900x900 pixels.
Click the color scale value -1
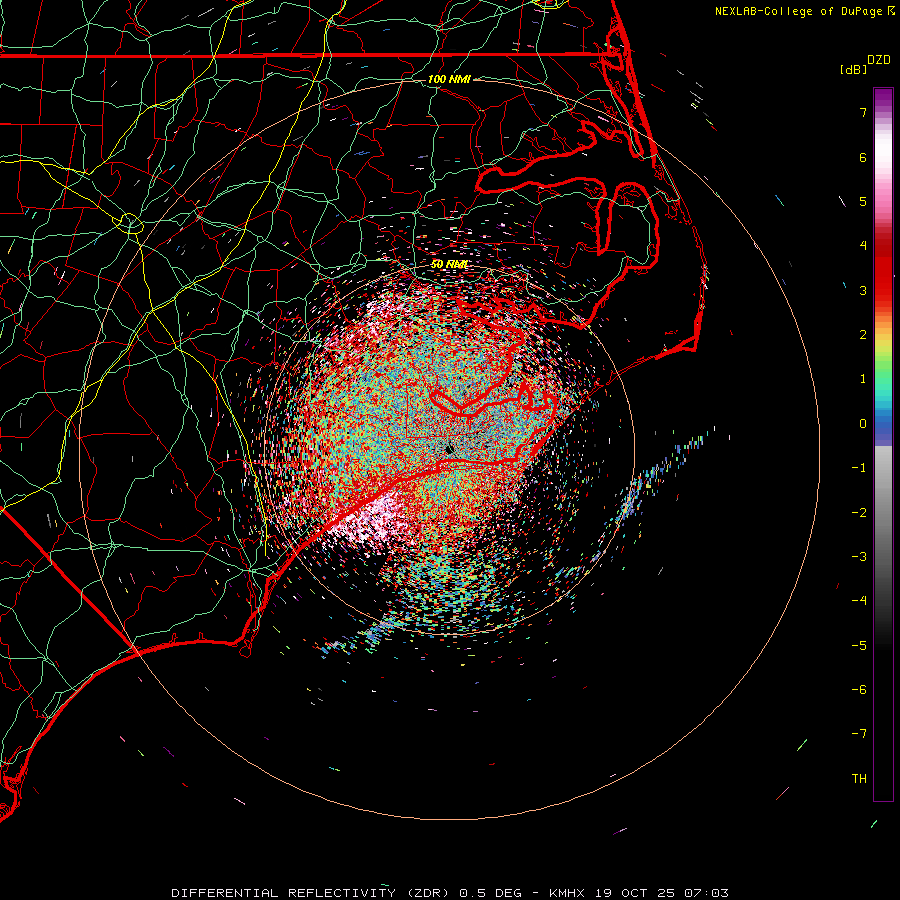tap(859, 468)
